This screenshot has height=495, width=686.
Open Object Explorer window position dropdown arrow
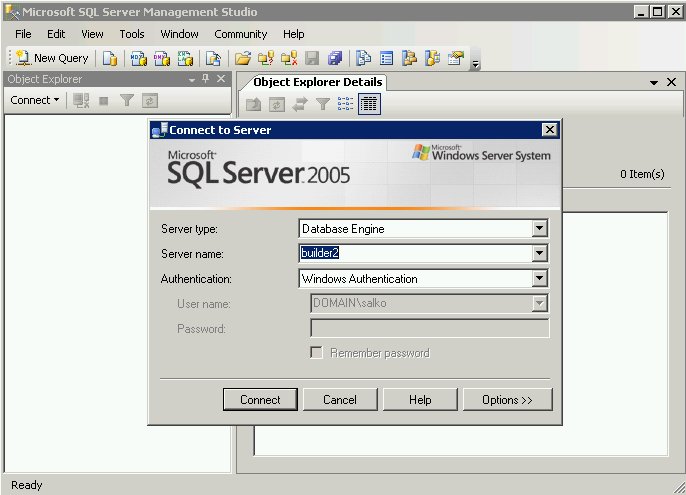coord(192,80)
